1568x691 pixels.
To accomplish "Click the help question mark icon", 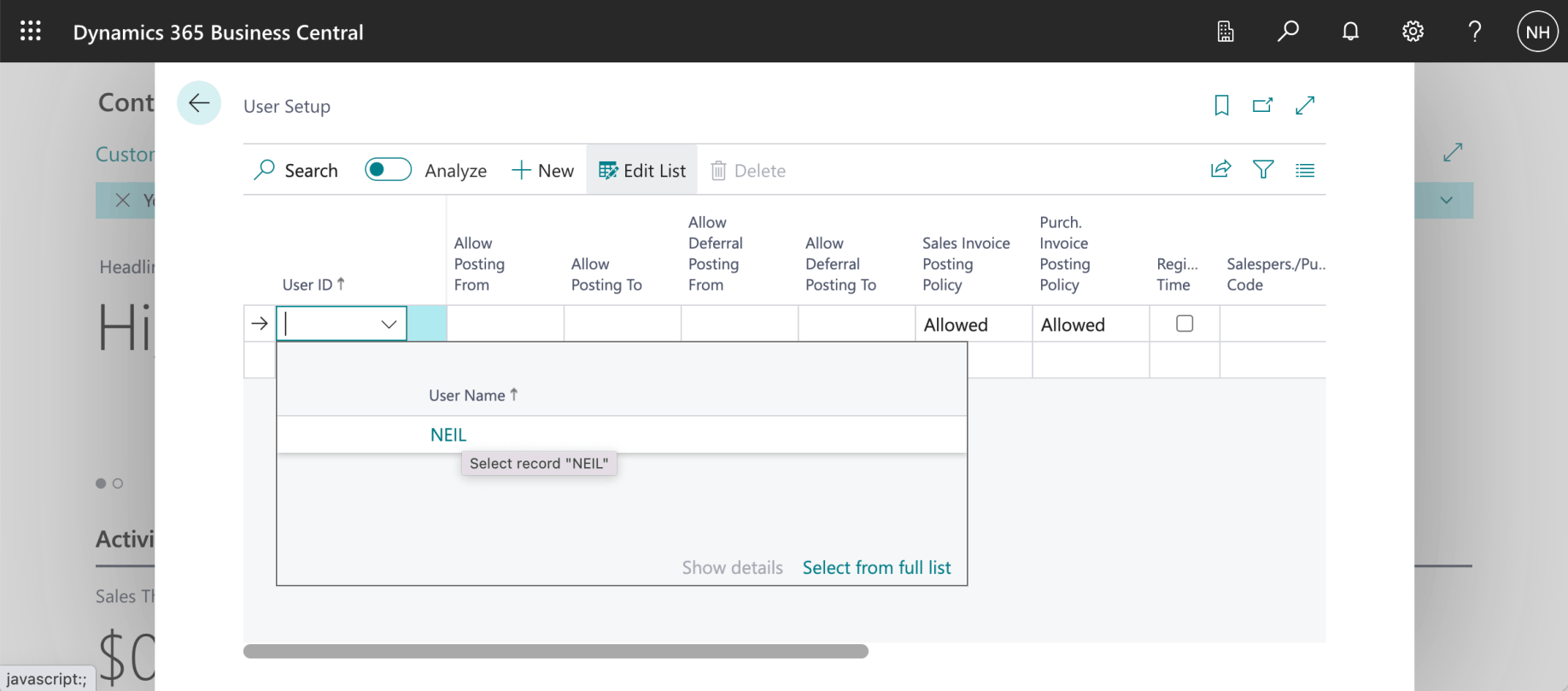I will click(x=1474, y=32).
